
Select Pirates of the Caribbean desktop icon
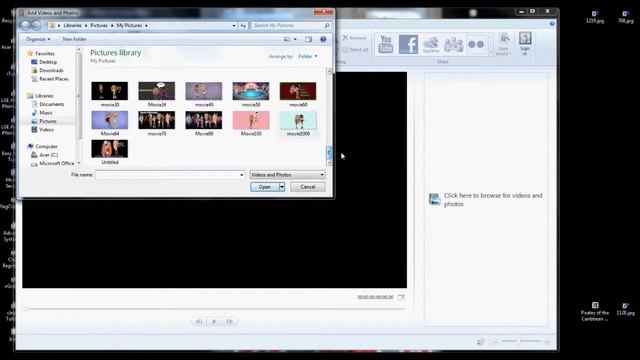(595, 312)
